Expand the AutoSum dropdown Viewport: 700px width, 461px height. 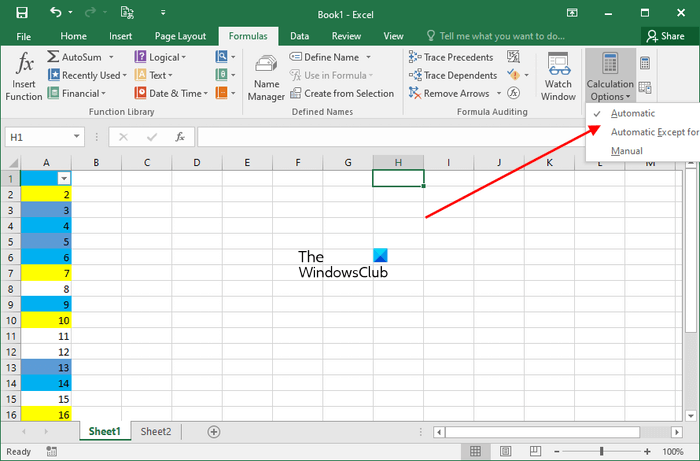(109, 57)
